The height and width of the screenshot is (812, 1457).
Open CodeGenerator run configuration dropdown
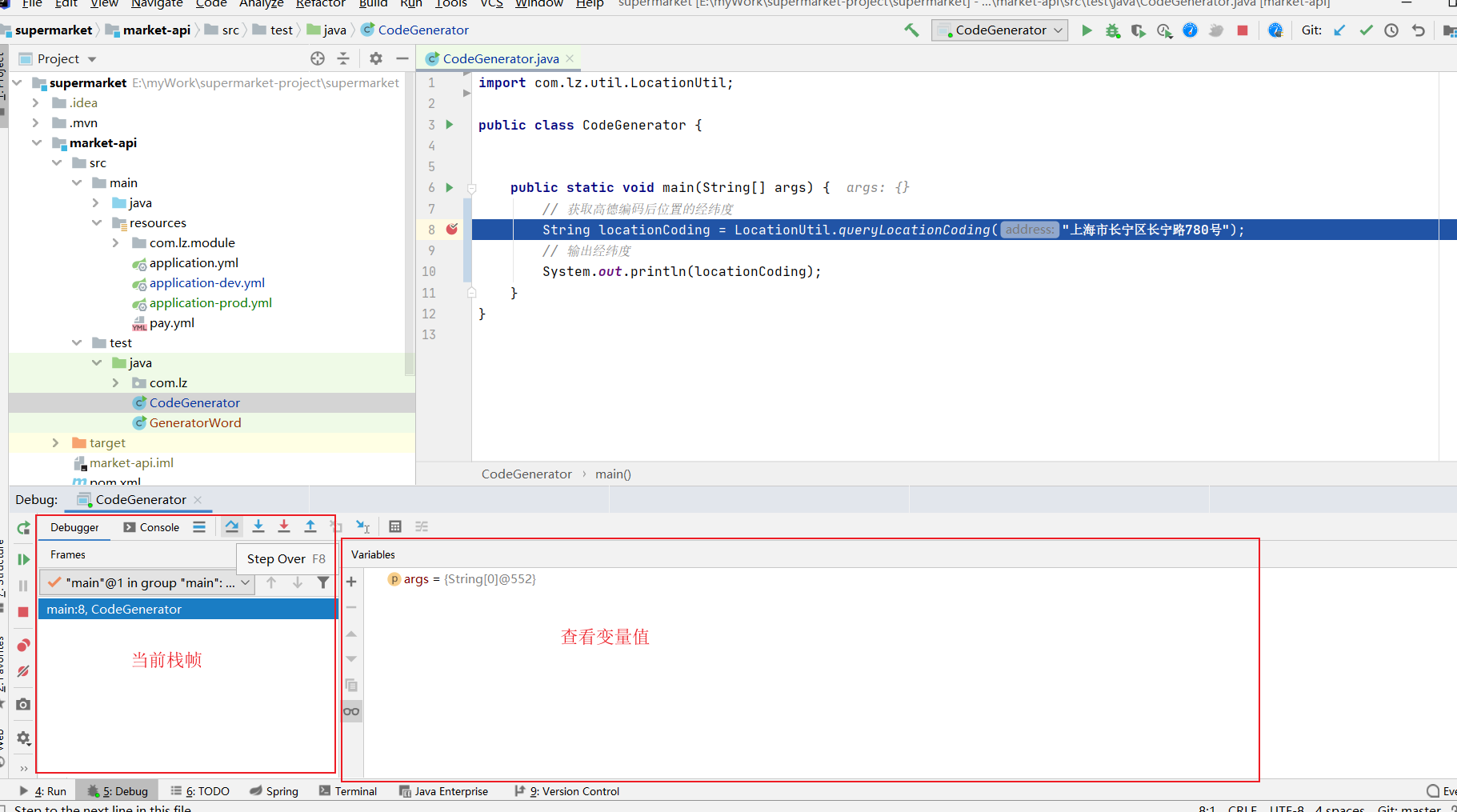1000,30
